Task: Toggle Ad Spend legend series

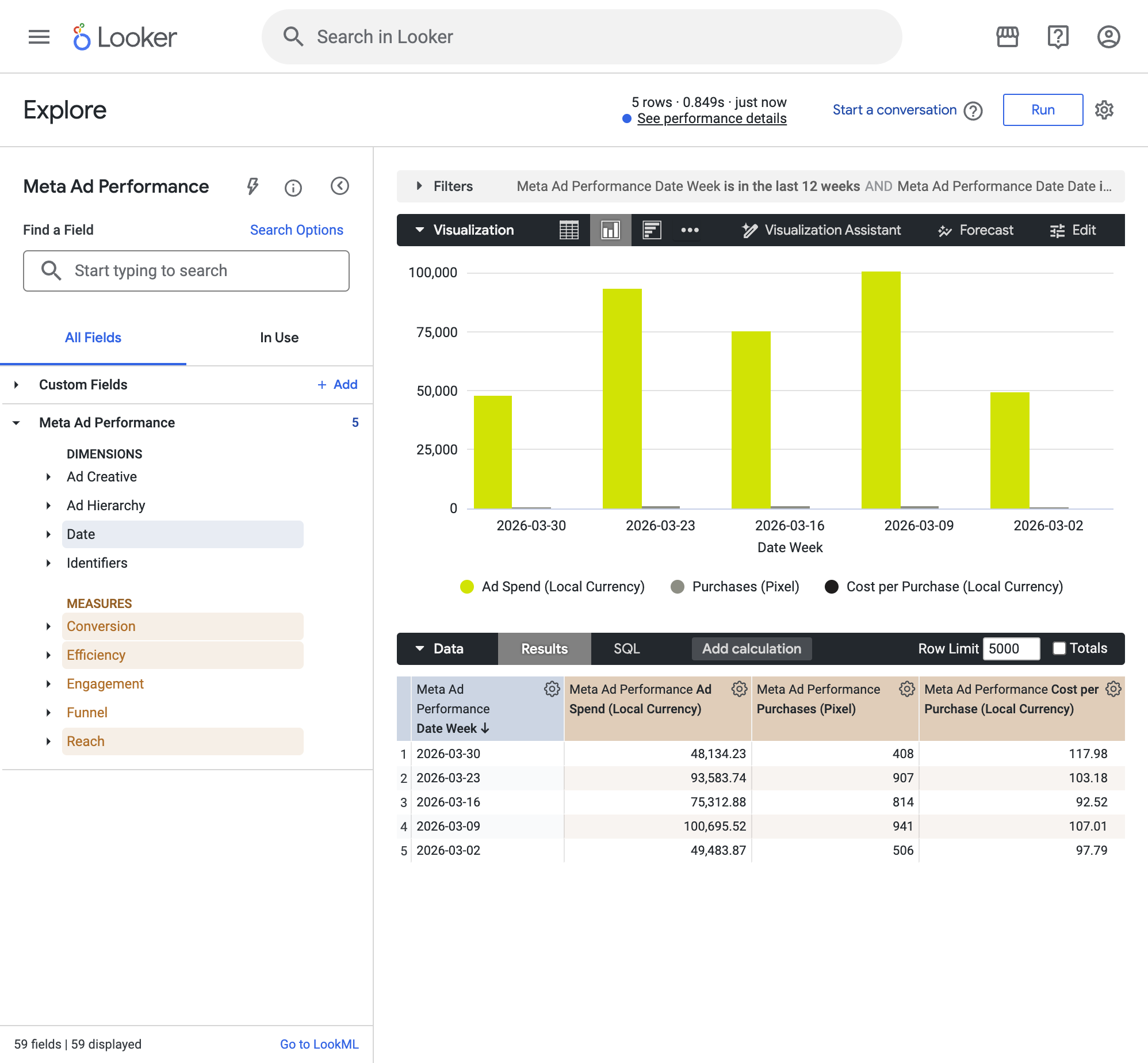Action: (x=553, y=587)
